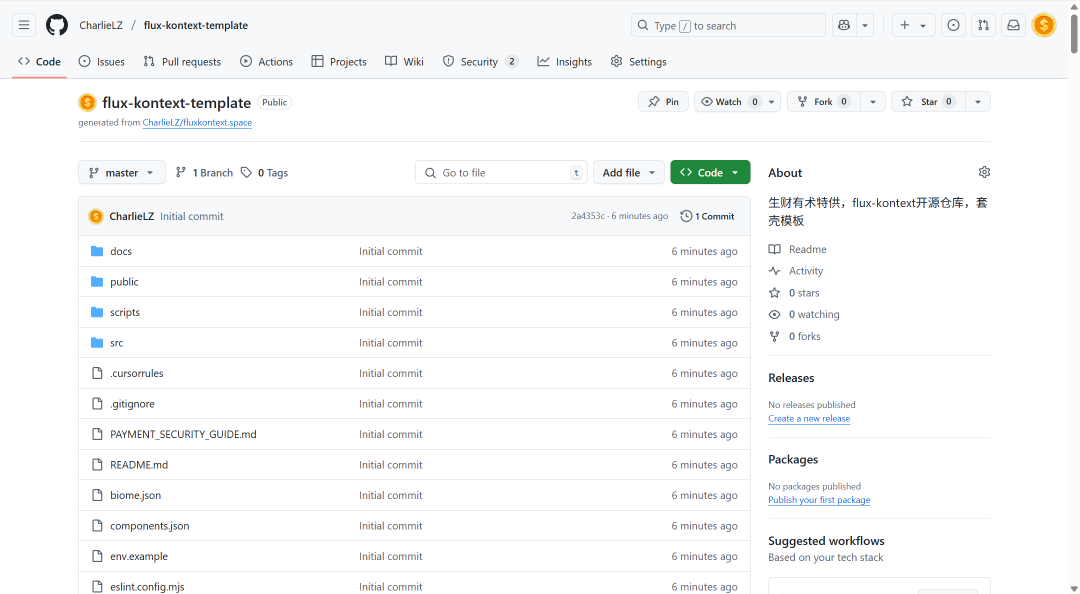Viewport: 1080px width, 594px height.
Task: Open the Security tab
Action: (x=480, y=61)
